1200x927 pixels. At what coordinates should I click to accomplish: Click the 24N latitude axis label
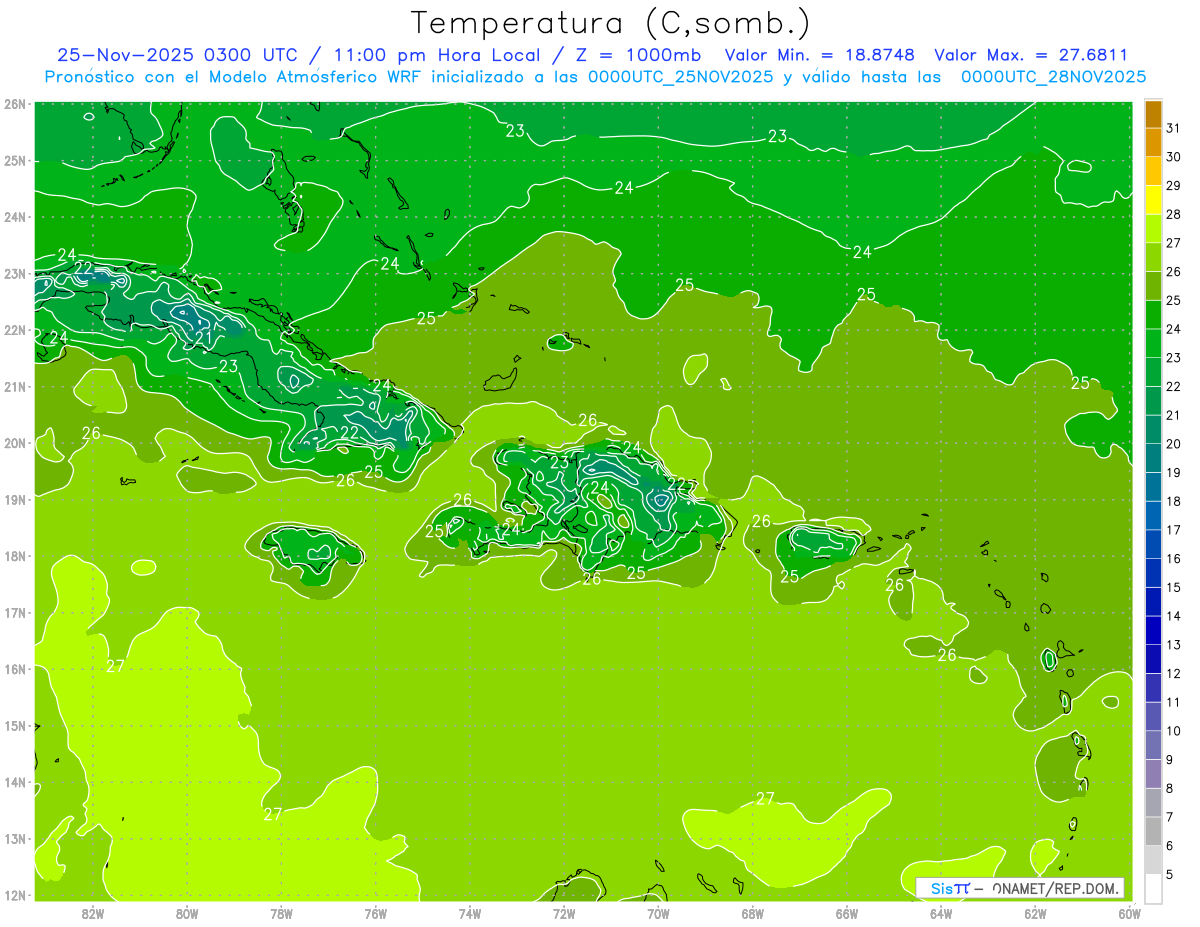pos(14,217)
